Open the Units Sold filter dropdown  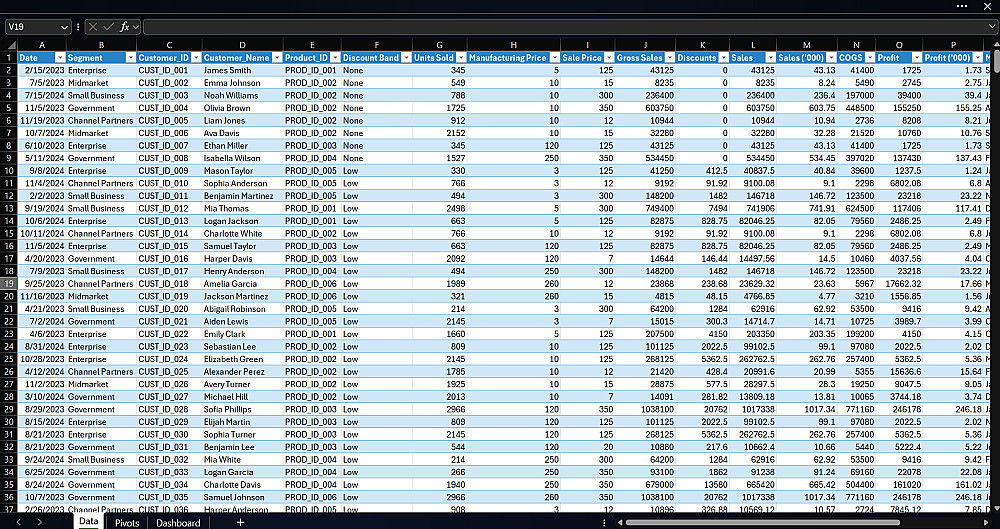point(461,57)
